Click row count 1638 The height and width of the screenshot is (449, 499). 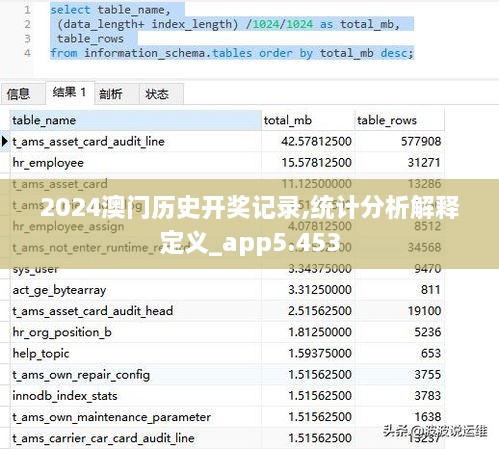(x=428, y=417)
